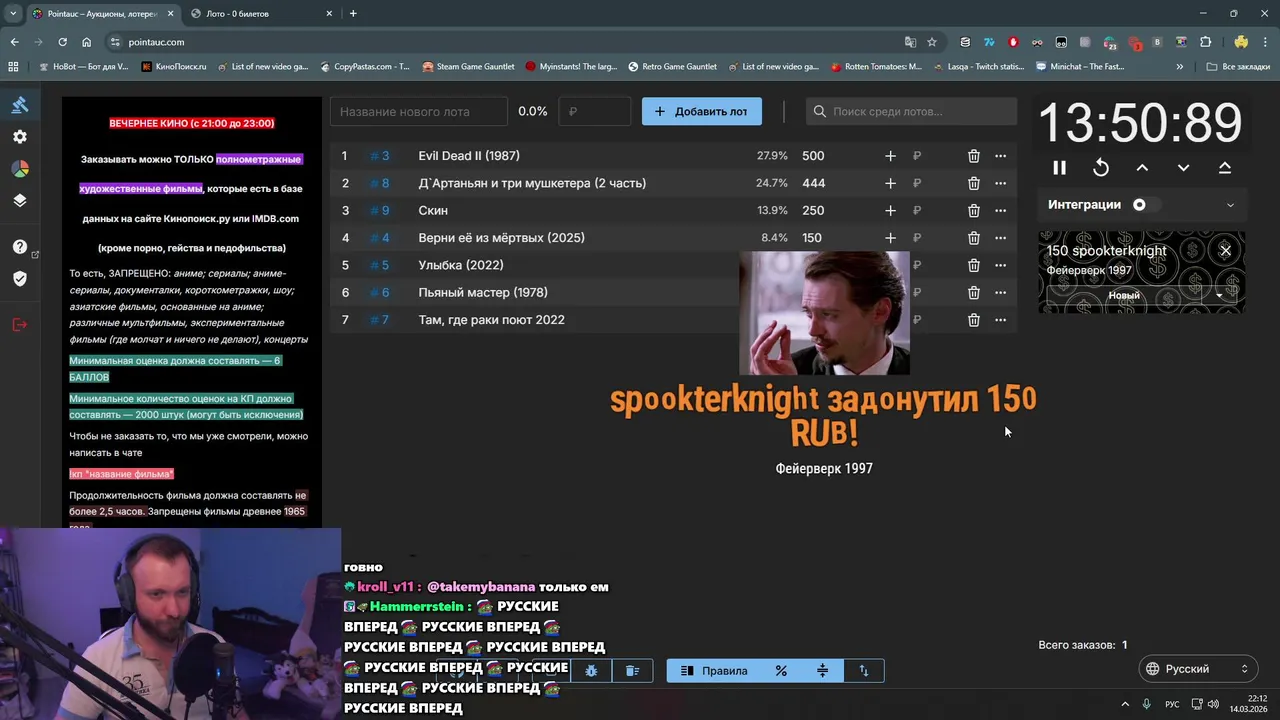Toggle the percent display button
The width and height of the screenshot is (1280, 720).
781,671
